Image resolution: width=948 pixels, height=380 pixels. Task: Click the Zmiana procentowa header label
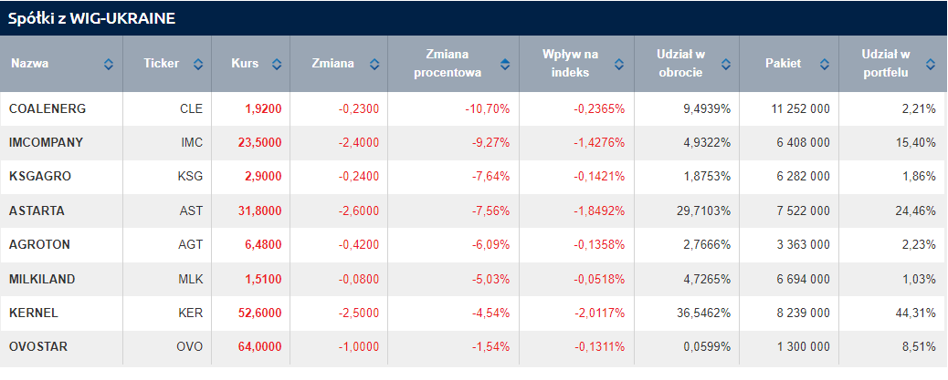point(448,63)
